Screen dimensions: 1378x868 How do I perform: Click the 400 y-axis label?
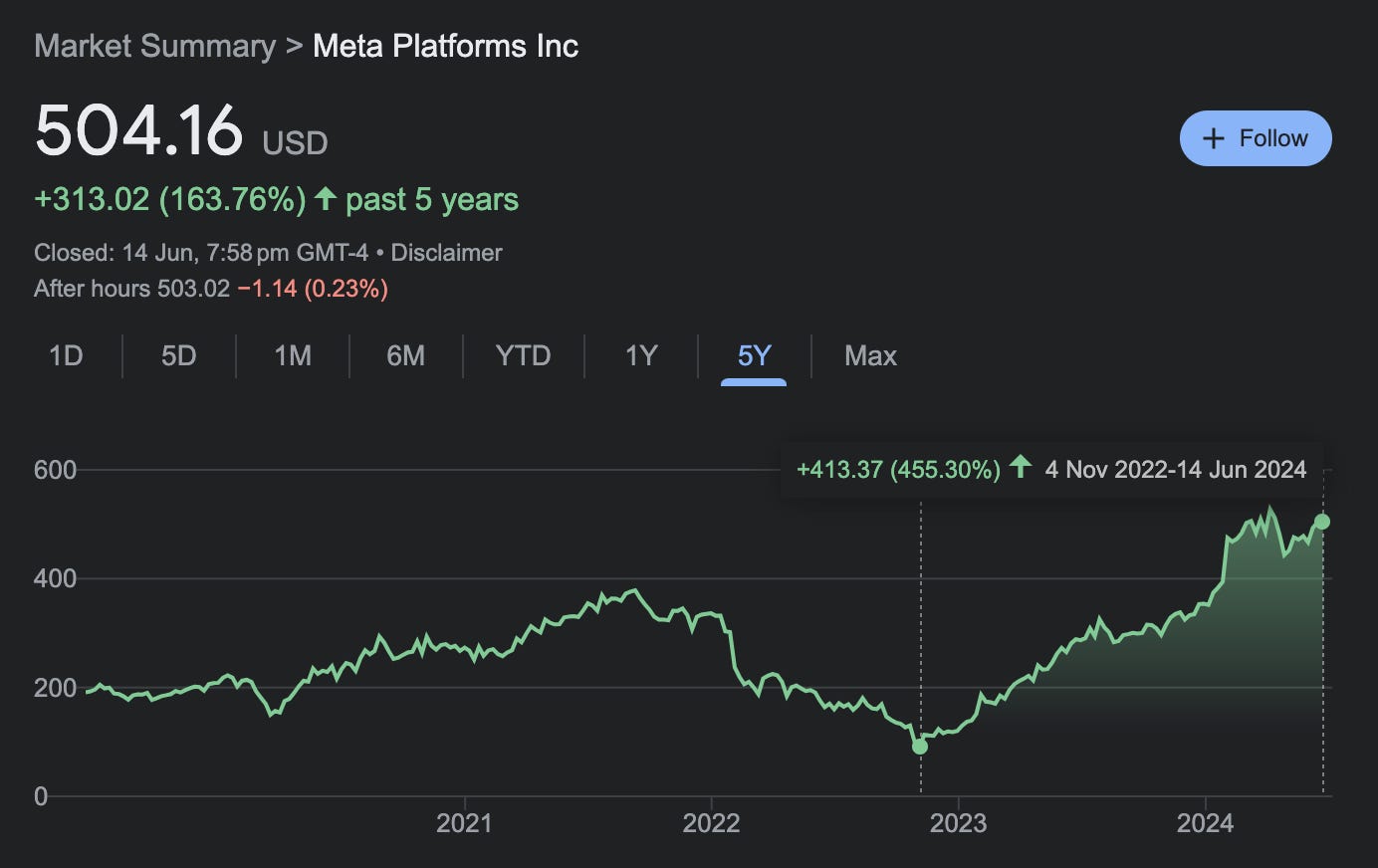(x=55, y=578)
